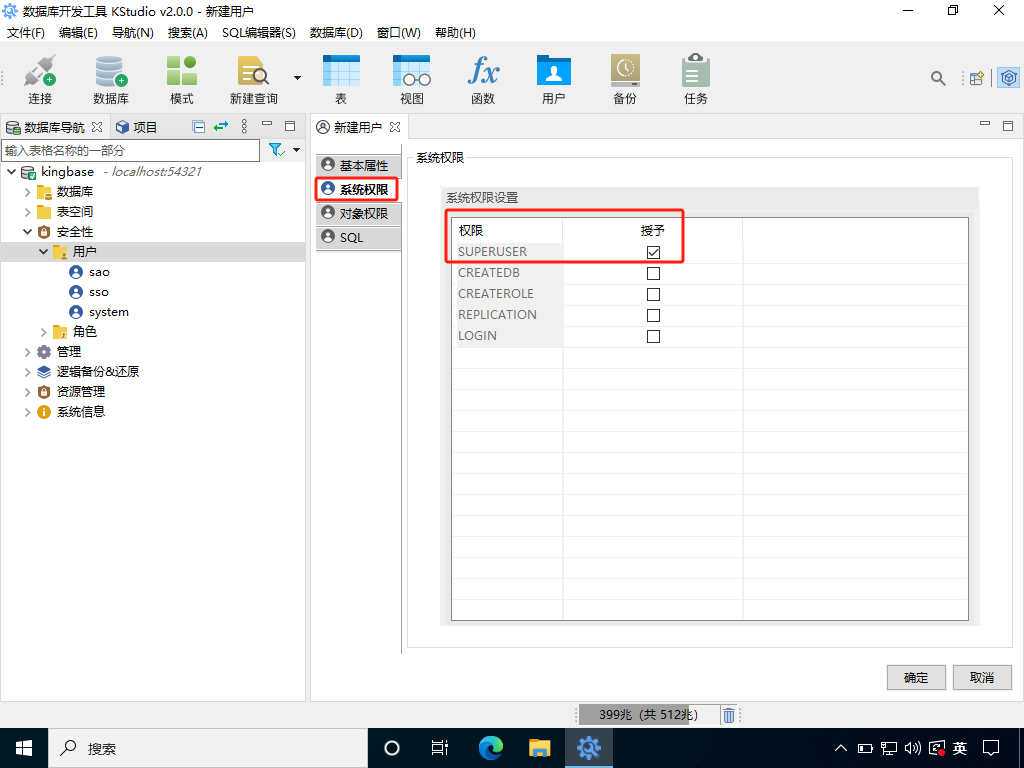Click the garbage collection trash icon
The height and width of the screenshot is (768, 1024).
point(729,715)
